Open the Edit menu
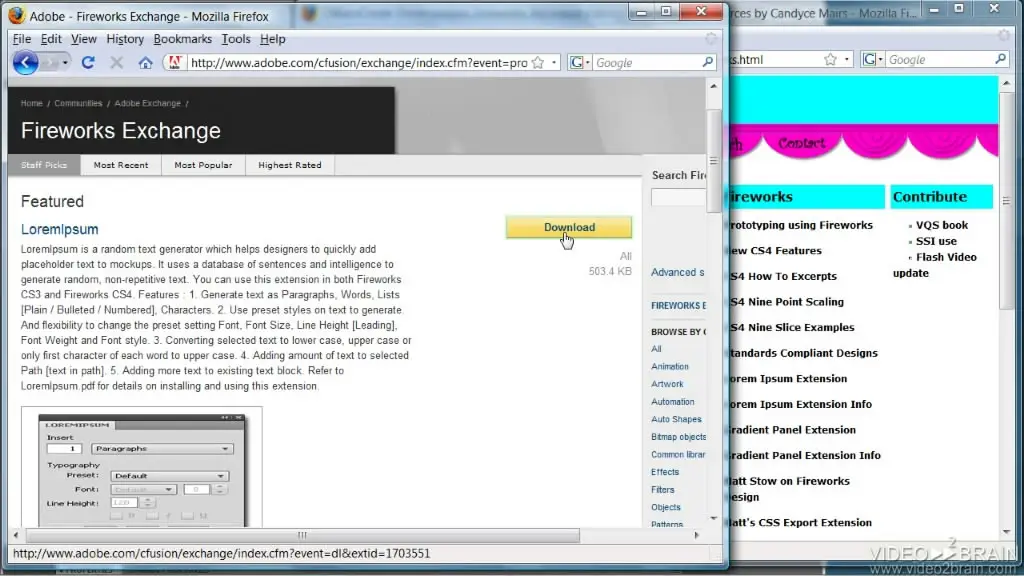The image size is (1024, 576). (x=51, y=39)
